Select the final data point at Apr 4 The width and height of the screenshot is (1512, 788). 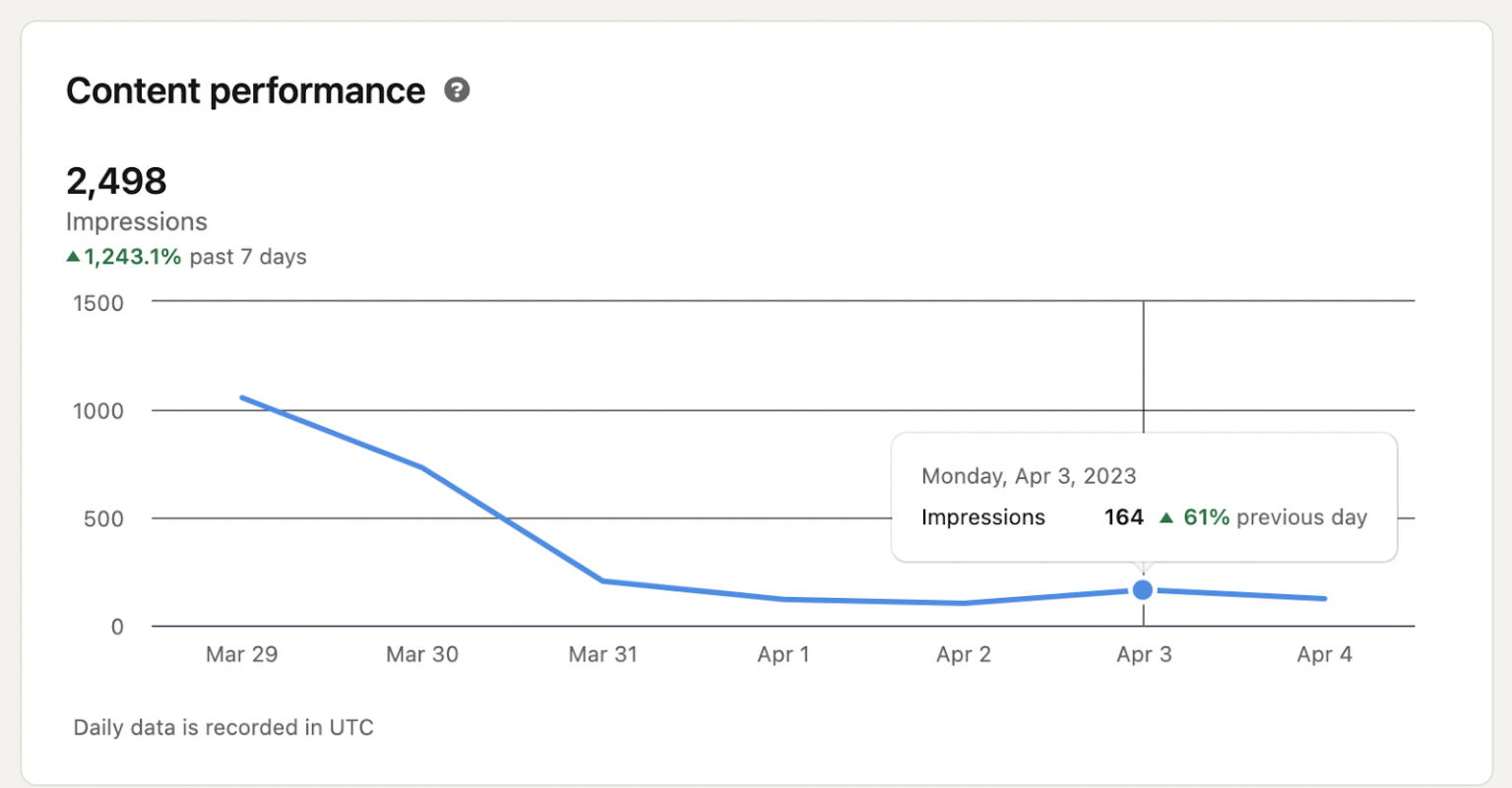(1324, 597)
